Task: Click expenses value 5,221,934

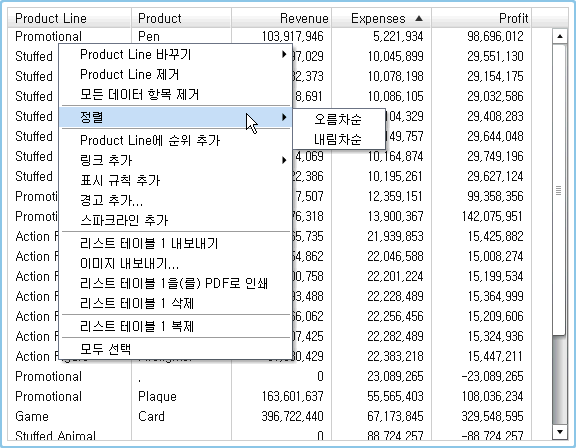Action: pos(398,36)
